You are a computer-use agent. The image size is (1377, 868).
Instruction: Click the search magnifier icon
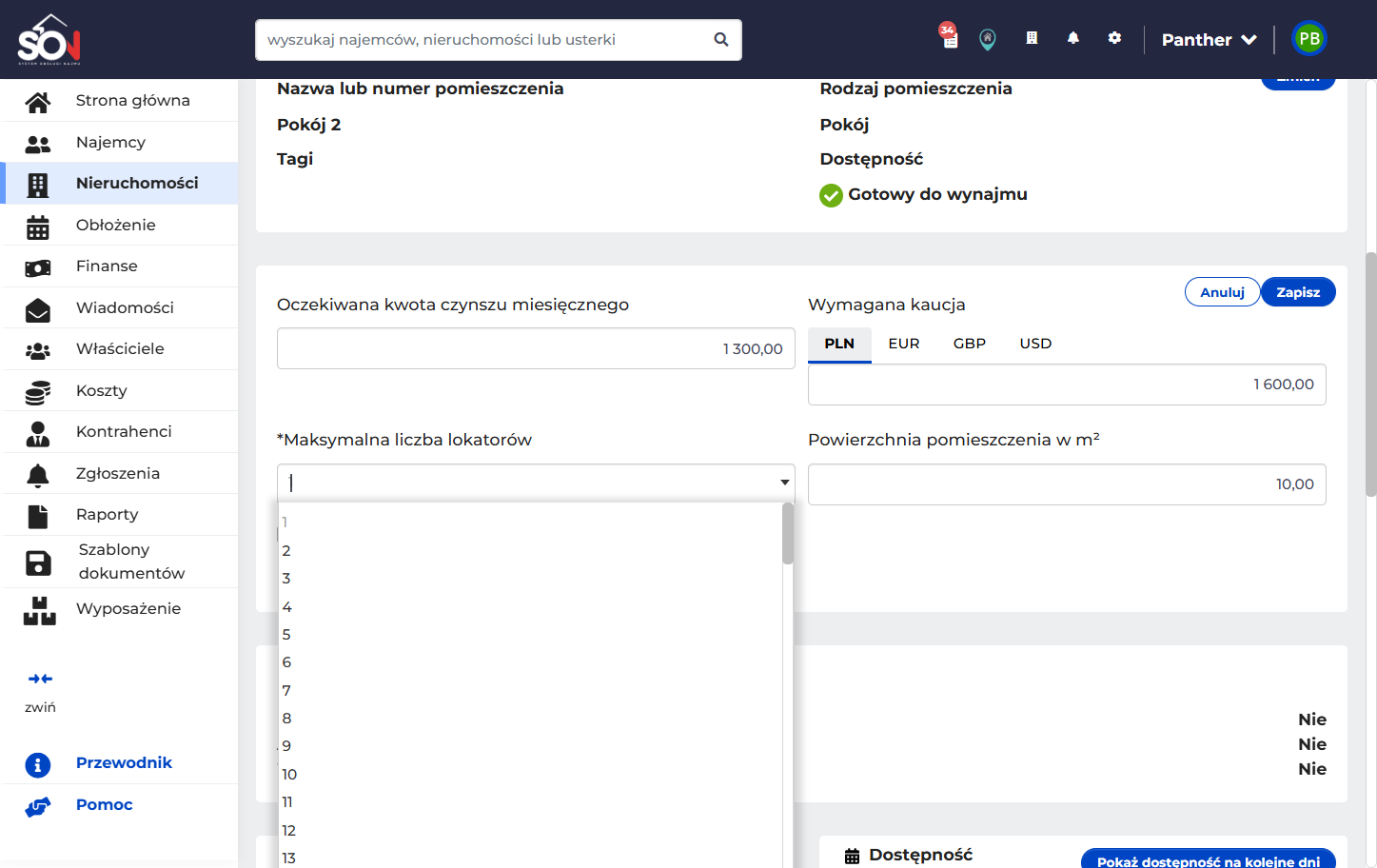pyautogui.click(x=721, y=39)
